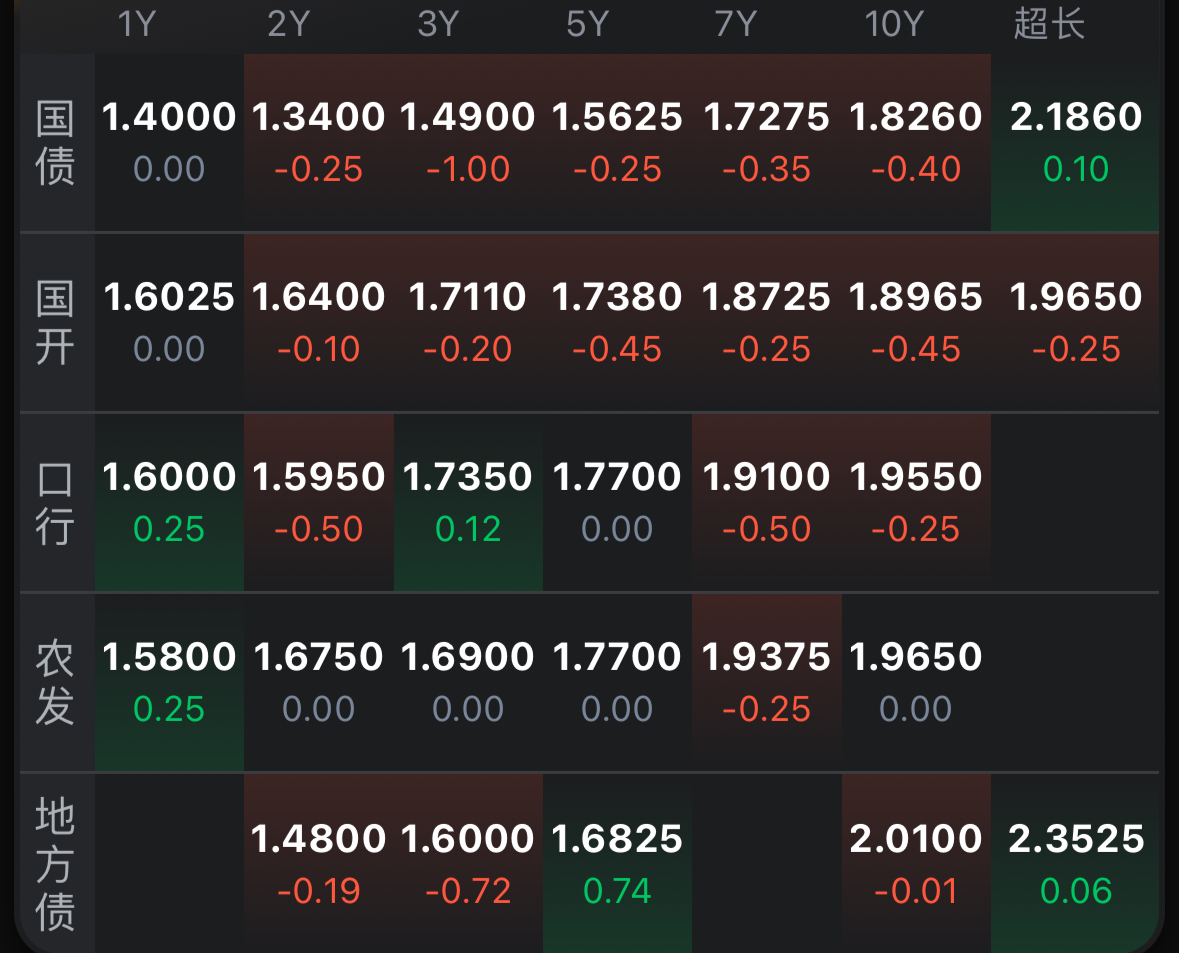The image size is (1179, 953).
Task: Click the 国债 3Y yield 1.4900
Action: point(468,141)
